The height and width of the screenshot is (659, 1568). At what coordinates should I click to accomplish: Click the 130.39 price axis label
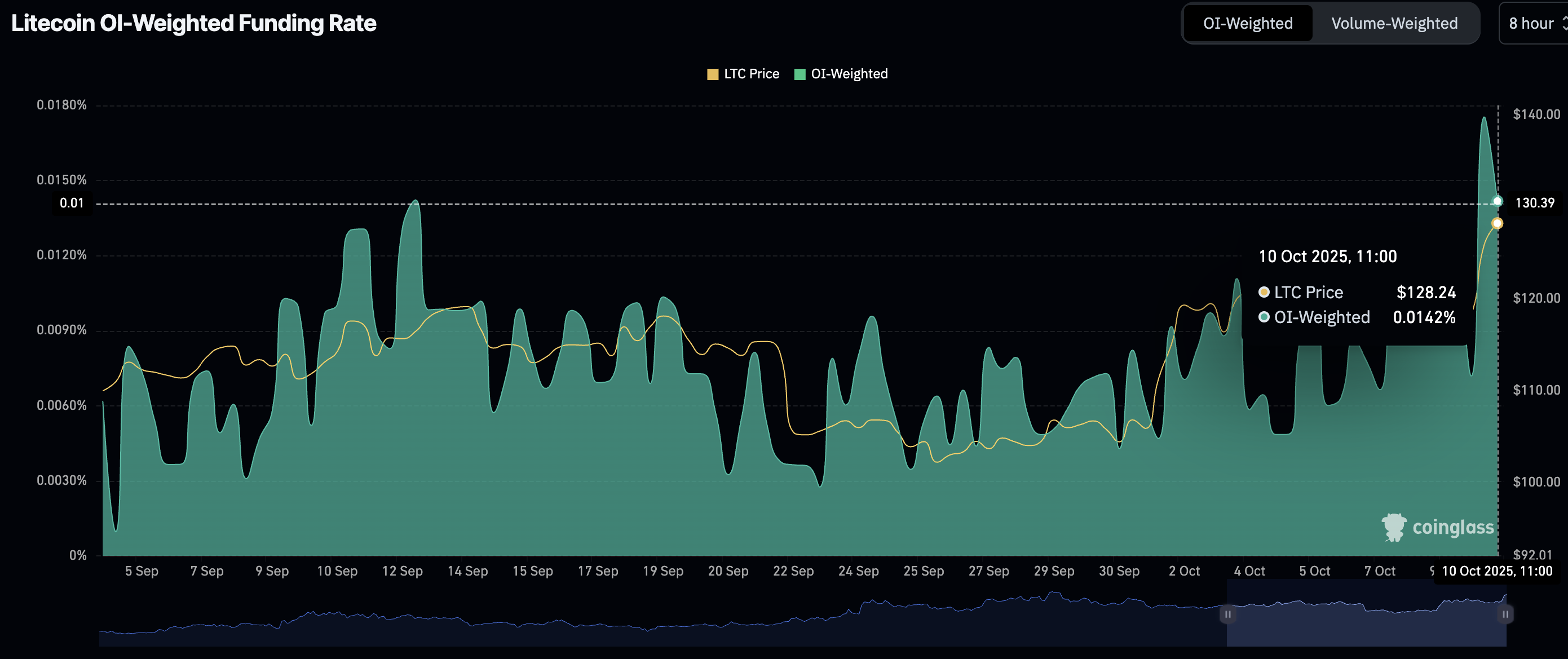point(1534,202)
